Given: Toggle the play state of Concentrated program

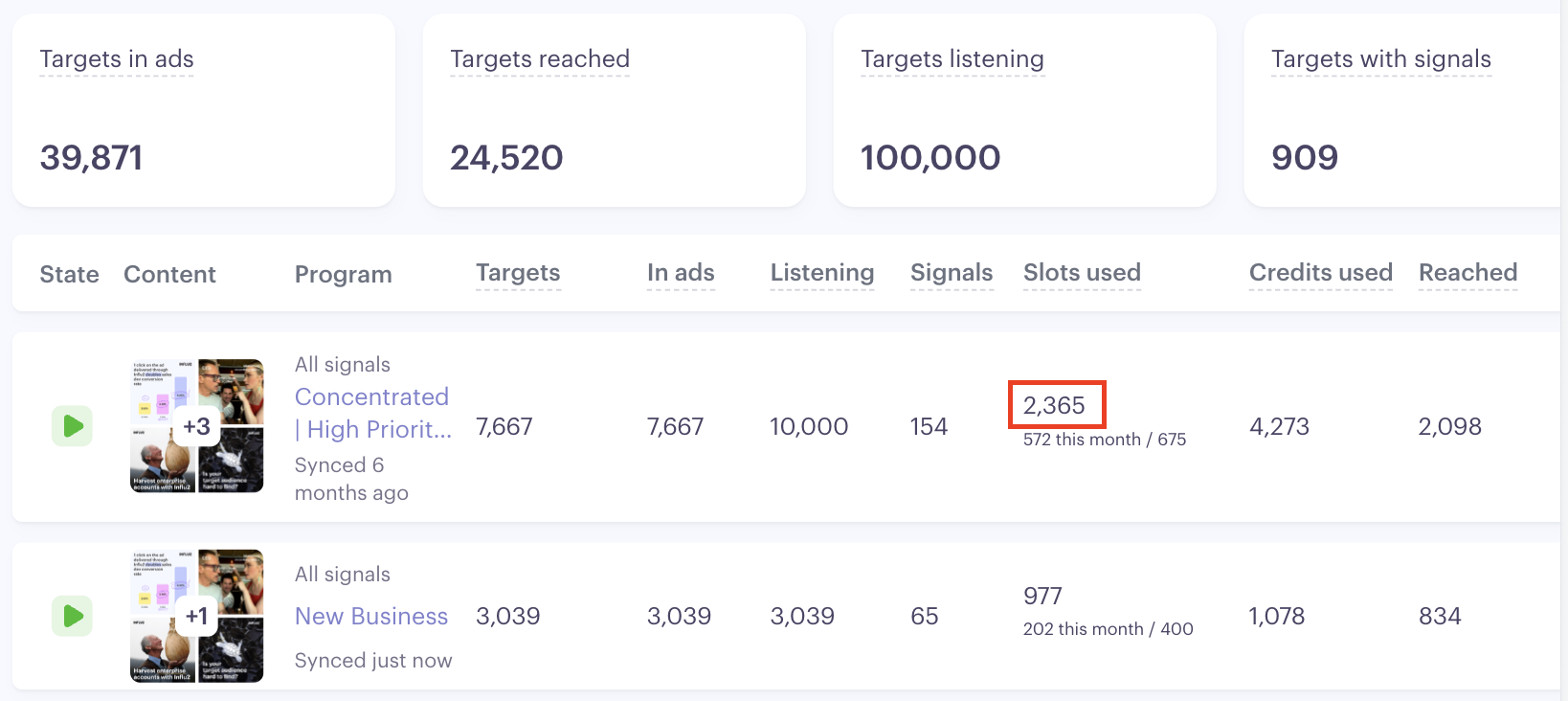Looking at the screenshot, I should click(x=72, y=426).
